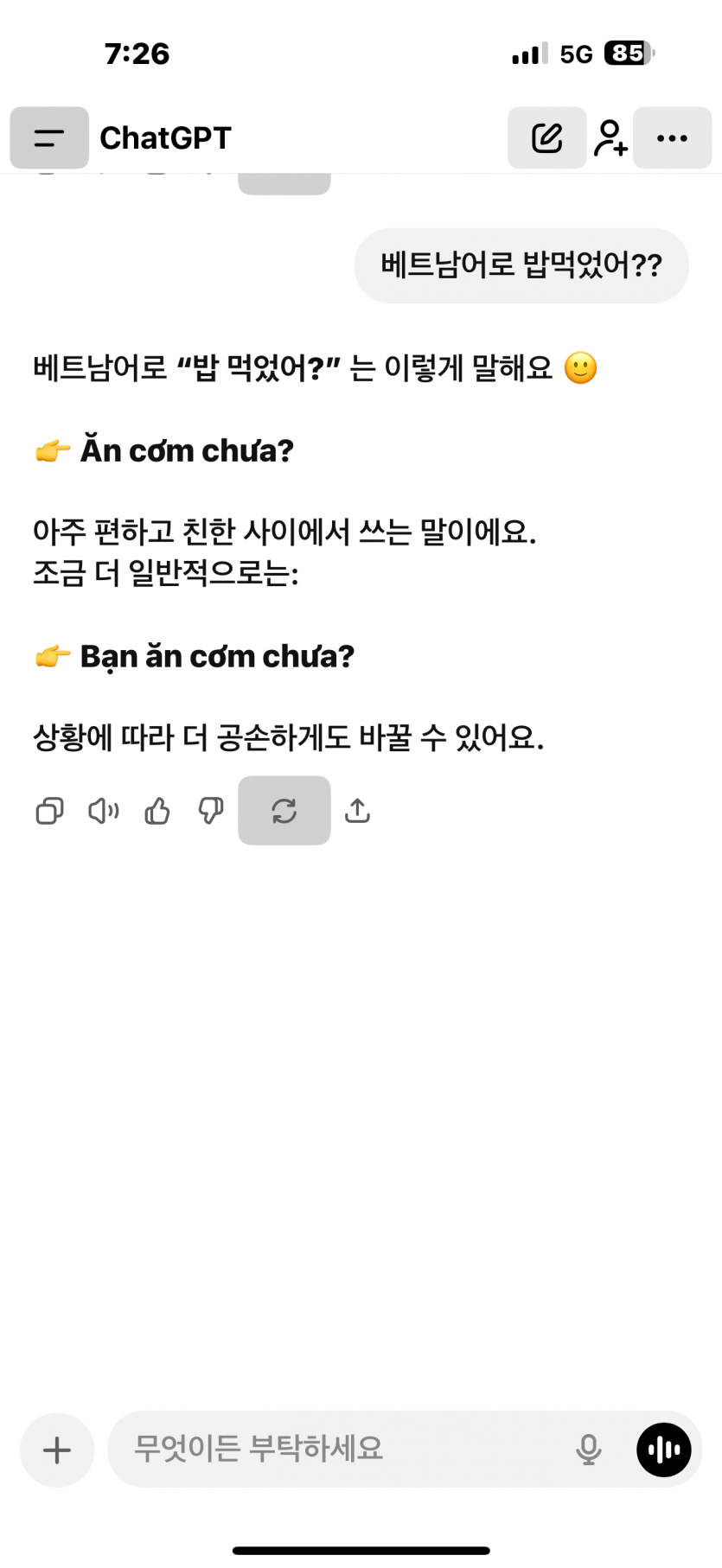The image size is (722, 1568).
Task: Regenerate the response
Action: click(x=284, y=811)
